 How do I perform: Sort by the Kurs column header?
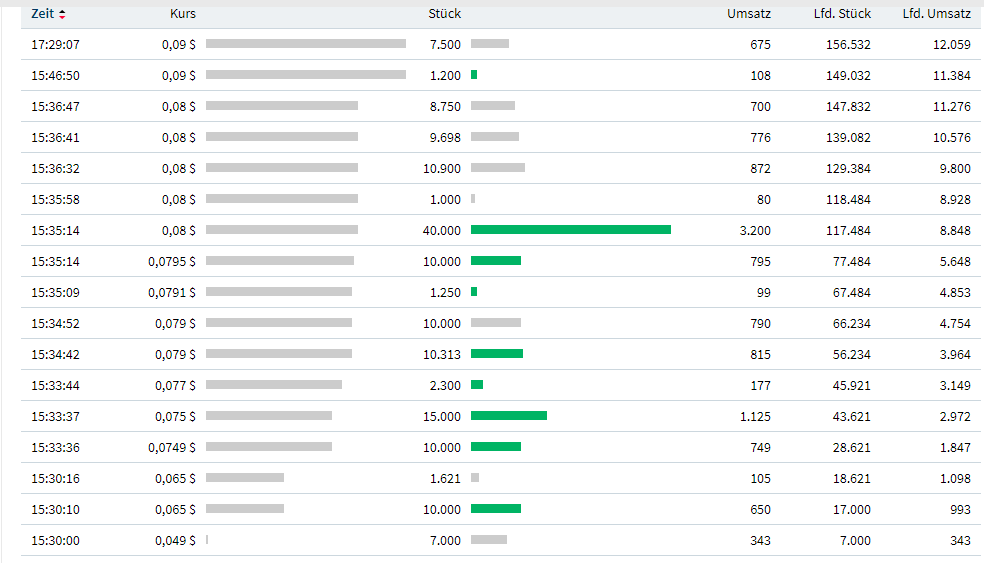pyautogui.click(x=183, y=14)
